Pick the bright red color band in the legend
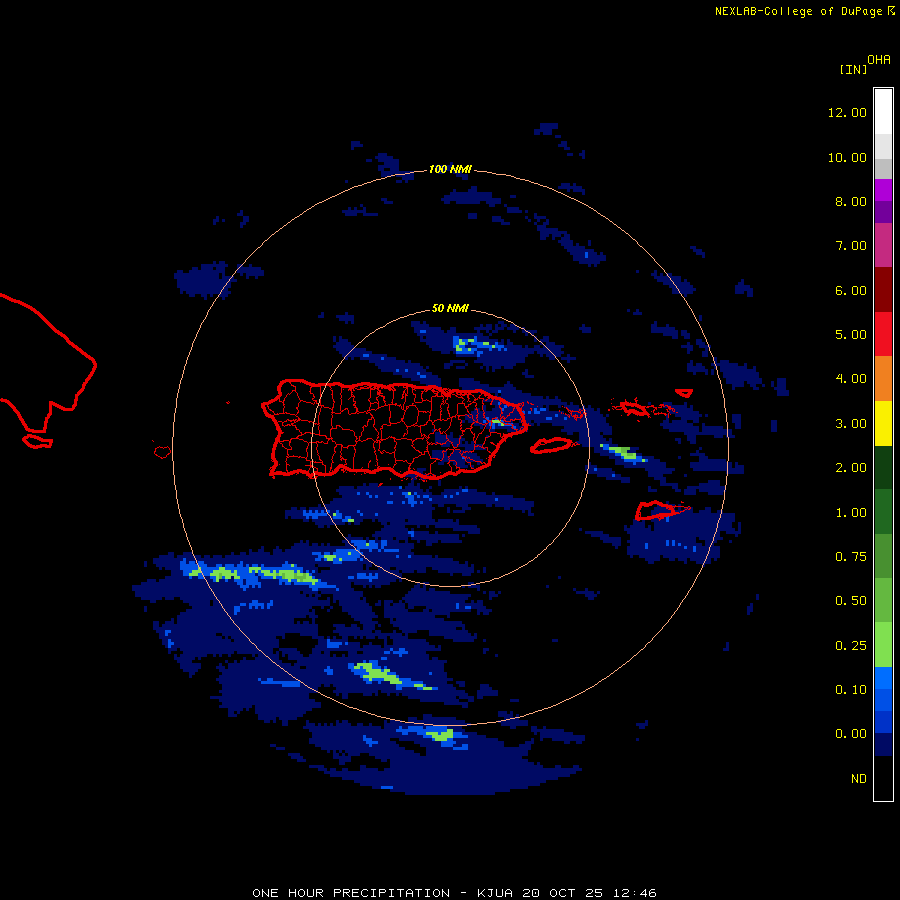Viewport: 900px width, 900px height. [883, 334]
